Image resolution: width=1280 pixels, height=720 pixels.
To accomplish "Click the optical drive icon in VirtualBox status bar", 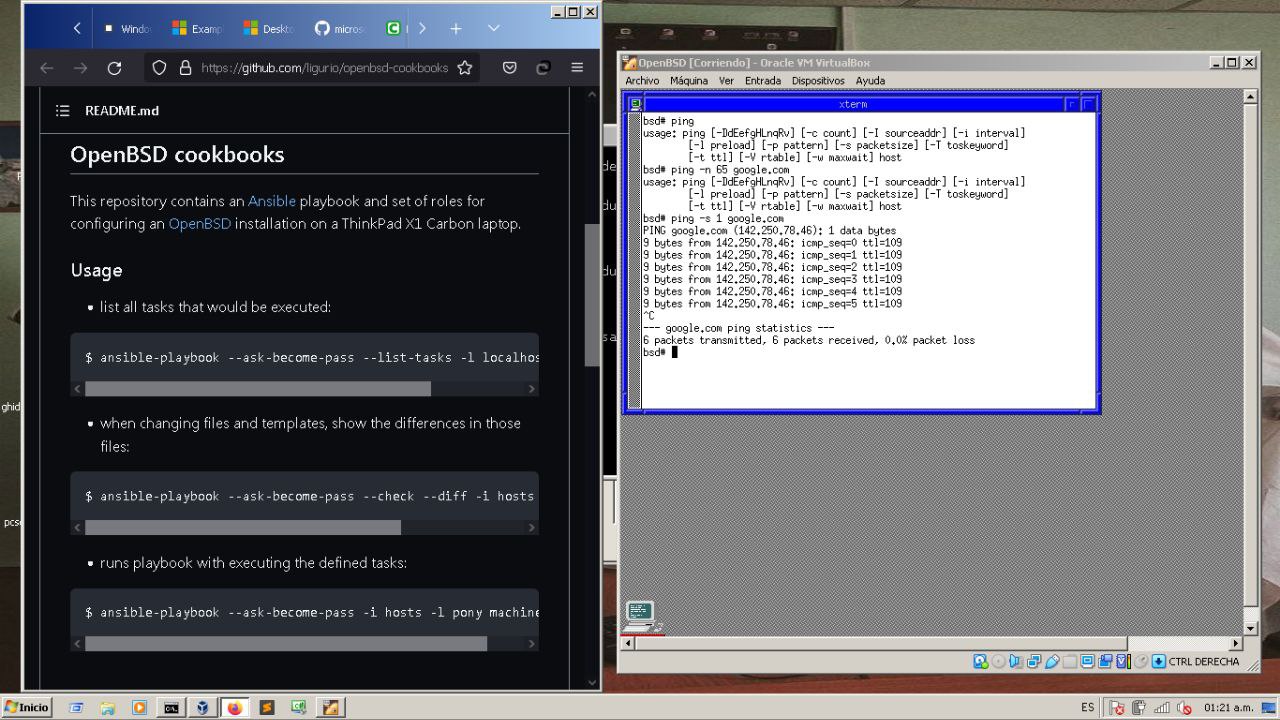I will [x=997, y=661].
